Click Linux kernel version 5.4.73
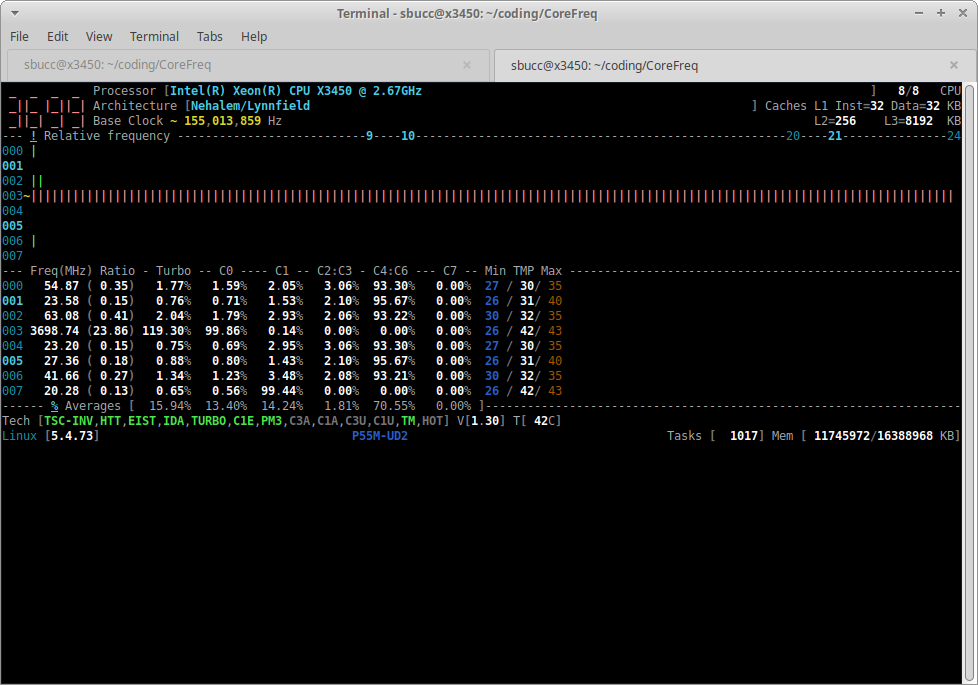The image size is (978, 685). [72, 435]
